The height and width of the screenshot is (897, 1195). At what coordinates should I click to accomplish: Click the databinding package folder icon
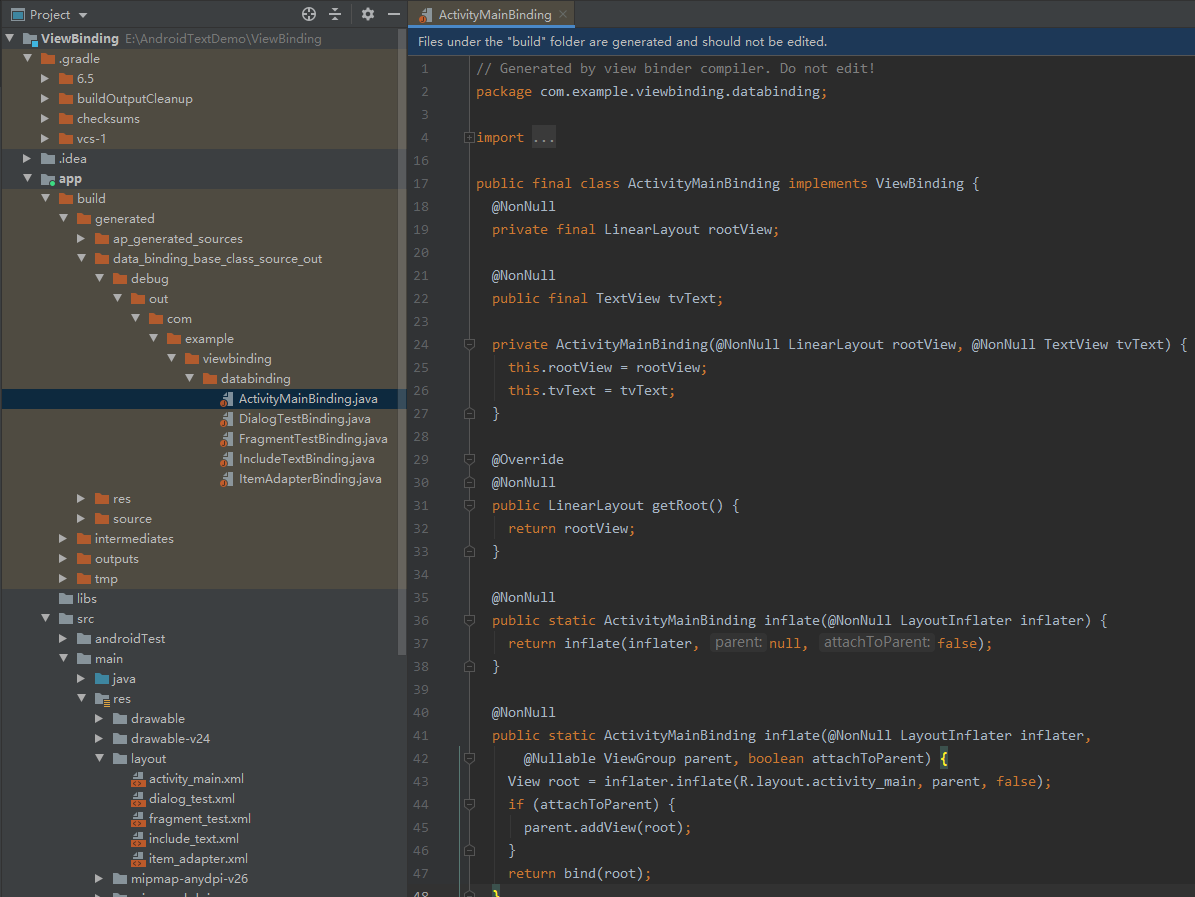[x=210, y=379]
